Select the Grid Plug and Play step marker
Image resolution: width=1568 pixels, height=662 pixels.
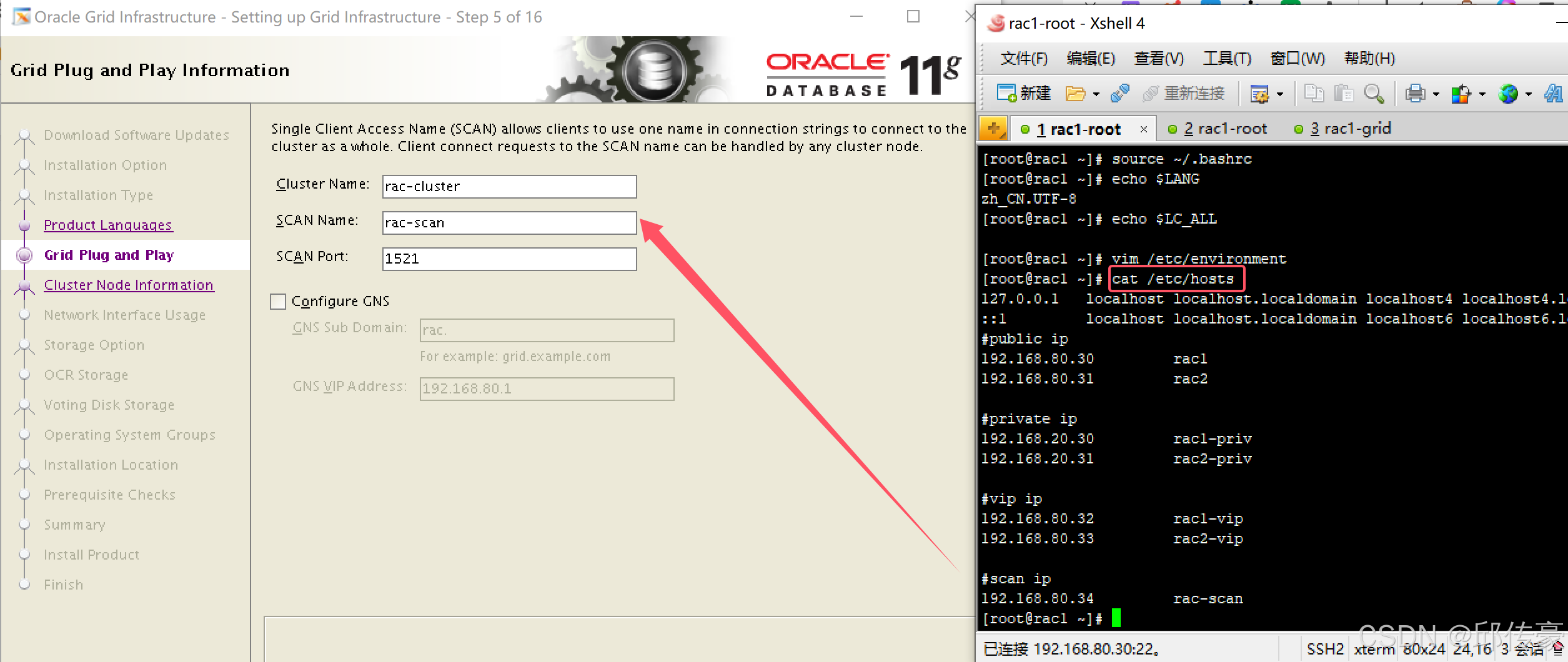[x=25, y=255]
